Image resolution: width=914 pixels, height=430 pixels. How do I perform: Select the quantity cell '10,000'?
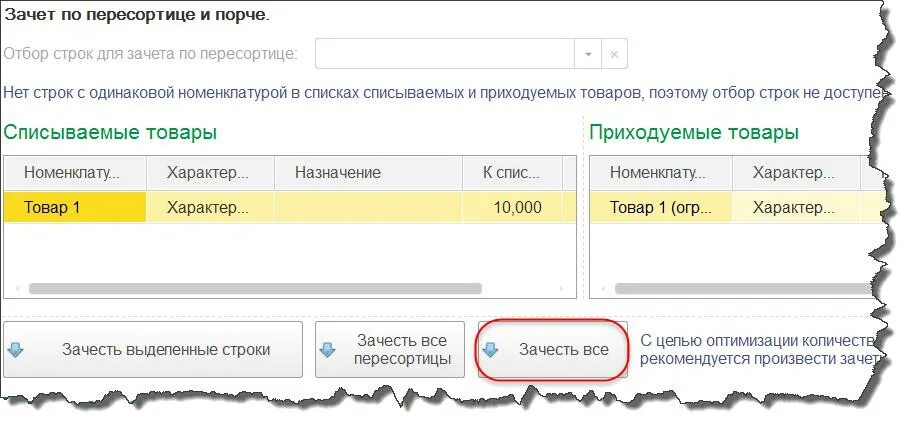pos(512,207)
